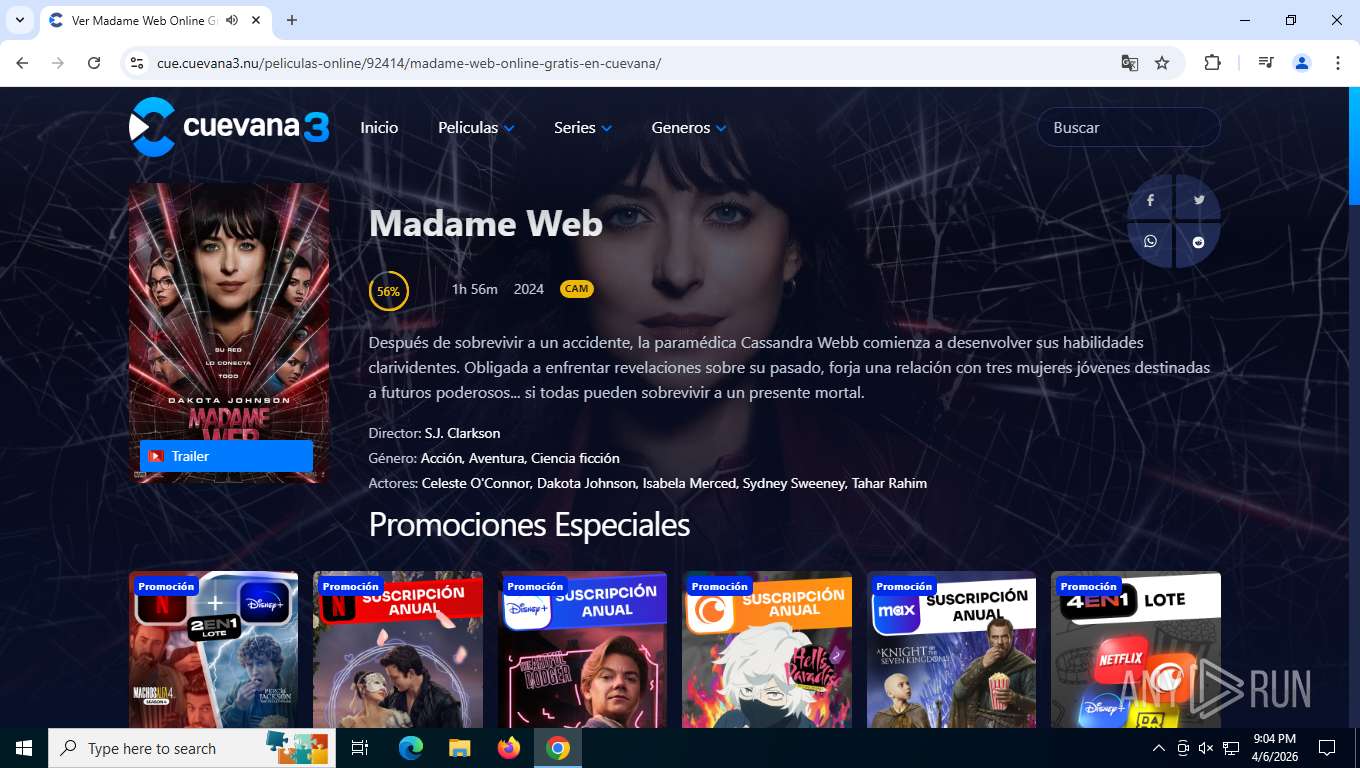Open Chrome three-dot menu

click(x=1338, y=63)
